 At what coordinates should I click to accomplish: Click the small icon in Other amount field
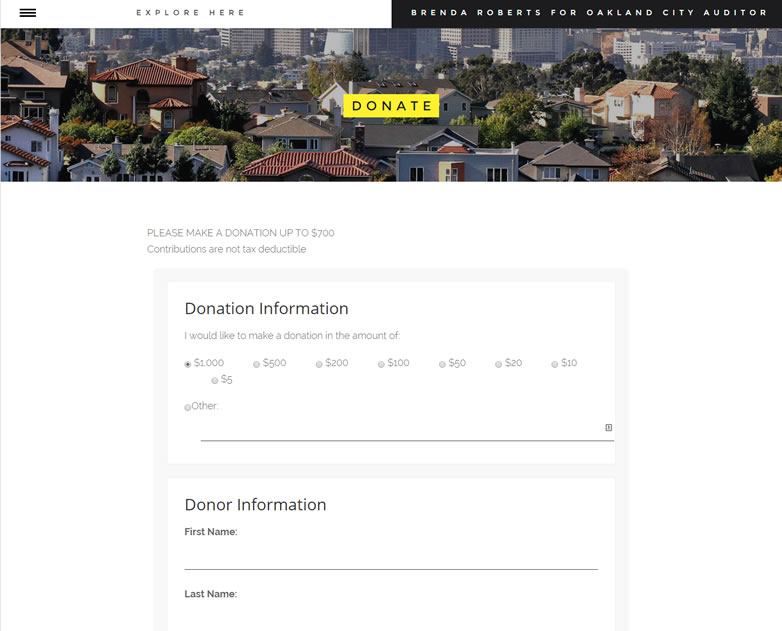[x=608, y=427]
